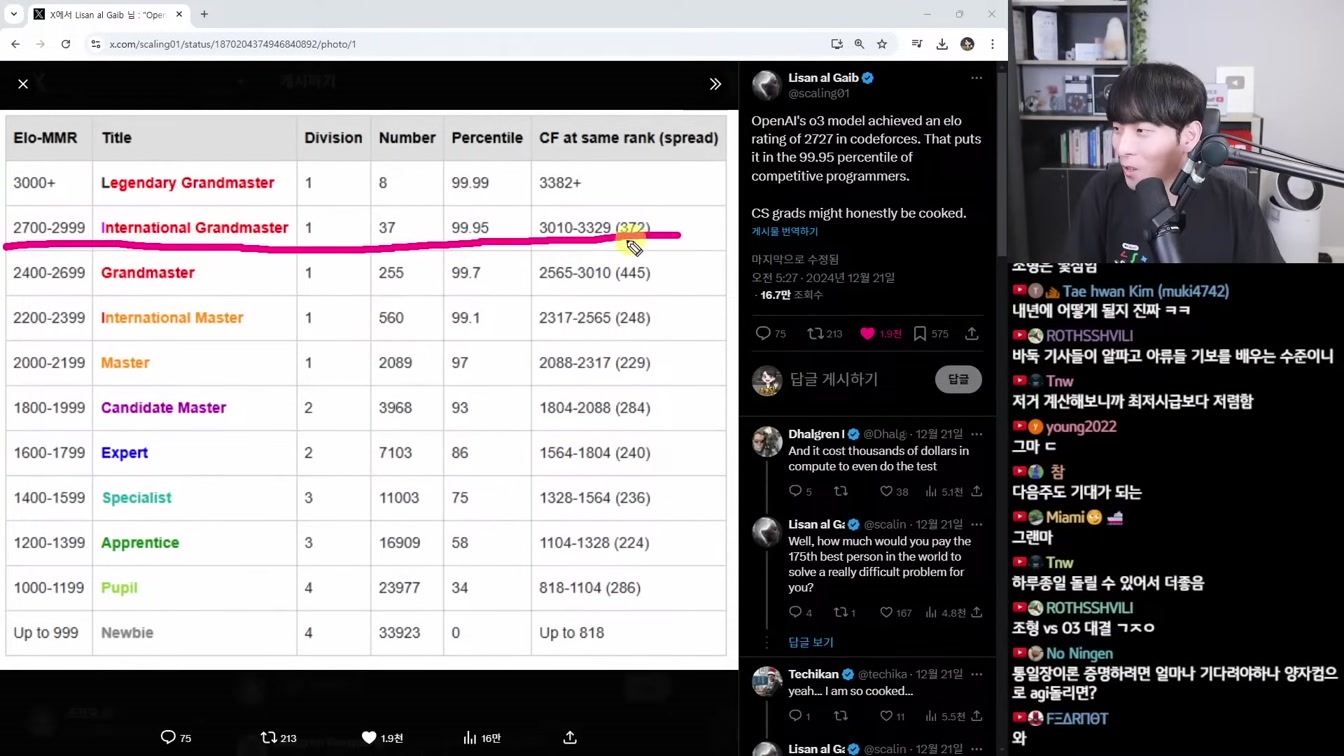Viewport: 1344px width, 756px height.
Task: Reply icon with 75 under the photo
Action: 176,738
